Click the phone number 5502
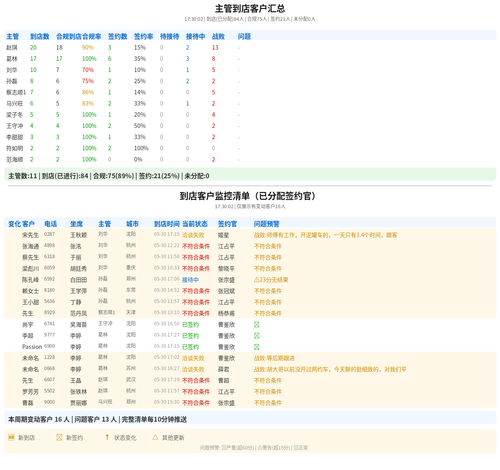500x470 pixels. pos(49,391)
